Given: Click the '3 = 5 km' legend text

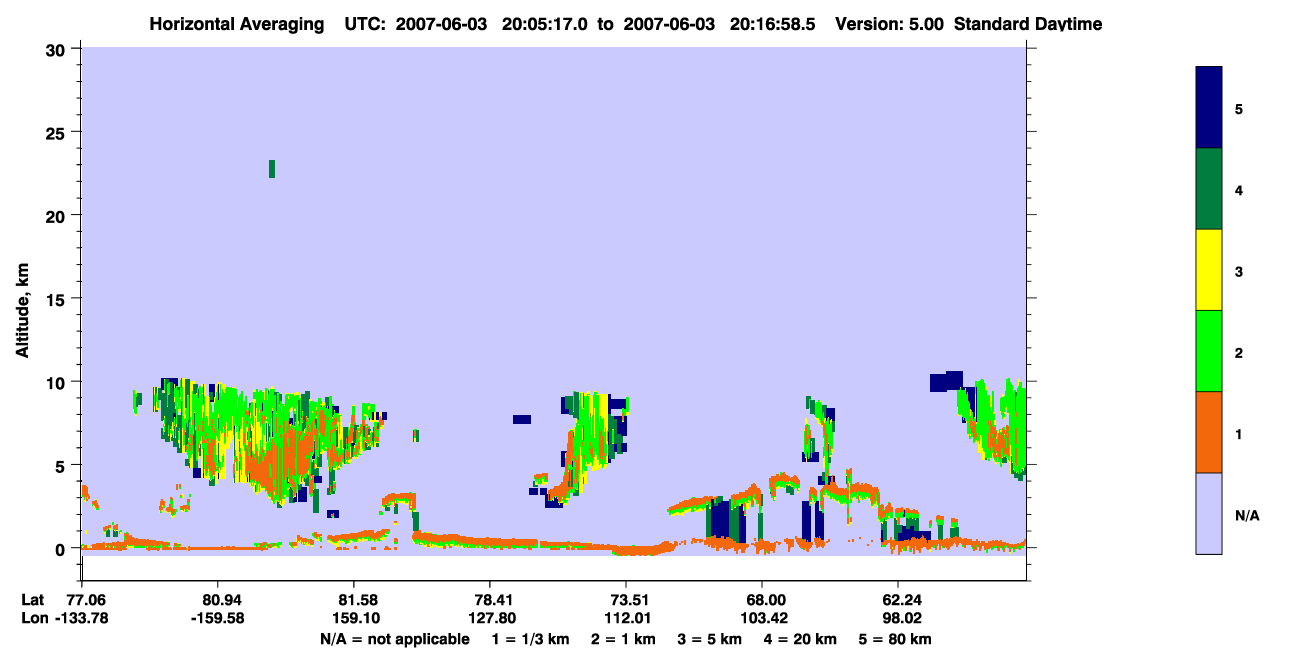Looking at the screenshot, I should click(x=710, y=639).
